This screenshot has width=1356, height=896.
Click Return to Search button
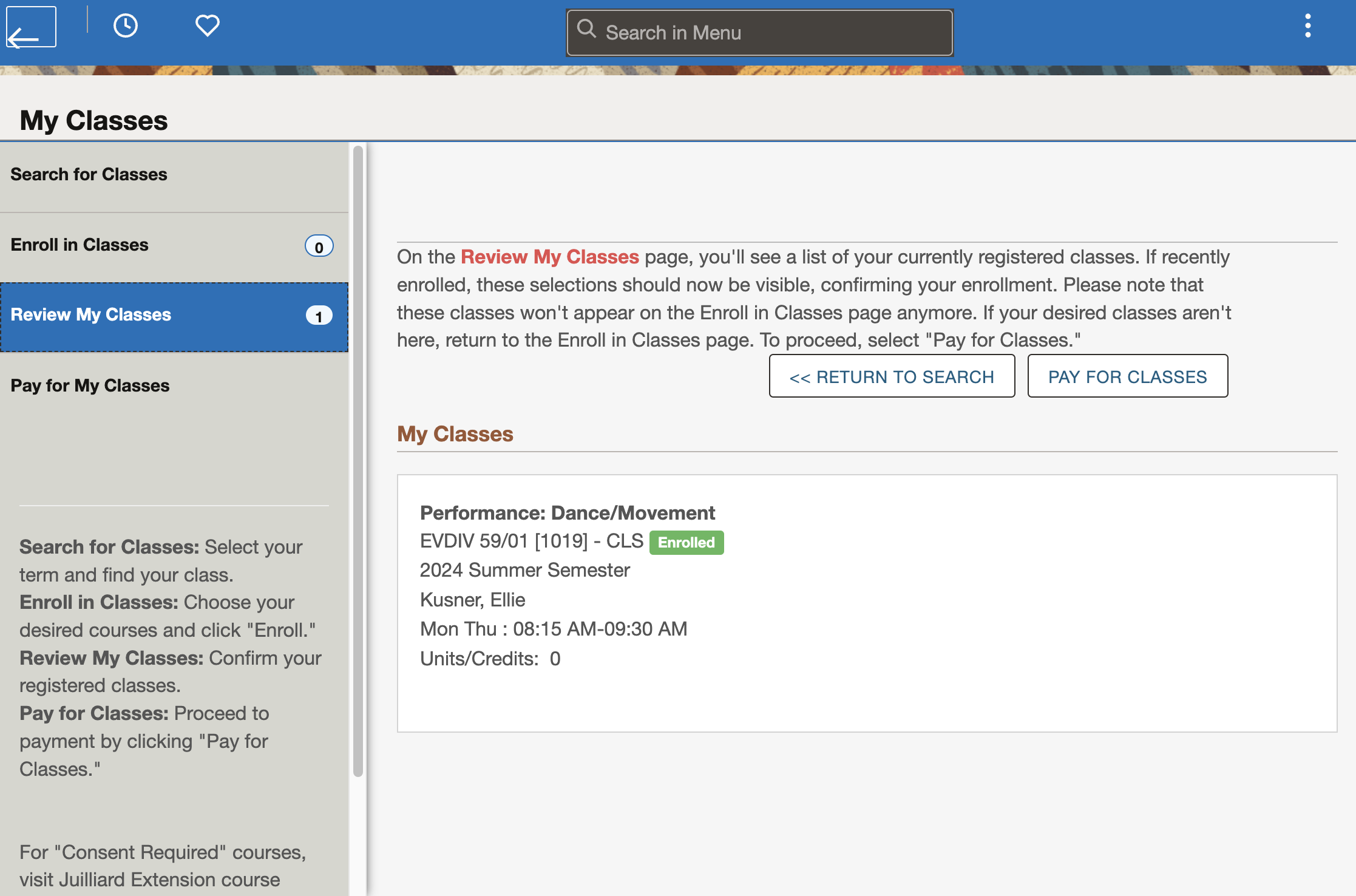tap(892, 376)
